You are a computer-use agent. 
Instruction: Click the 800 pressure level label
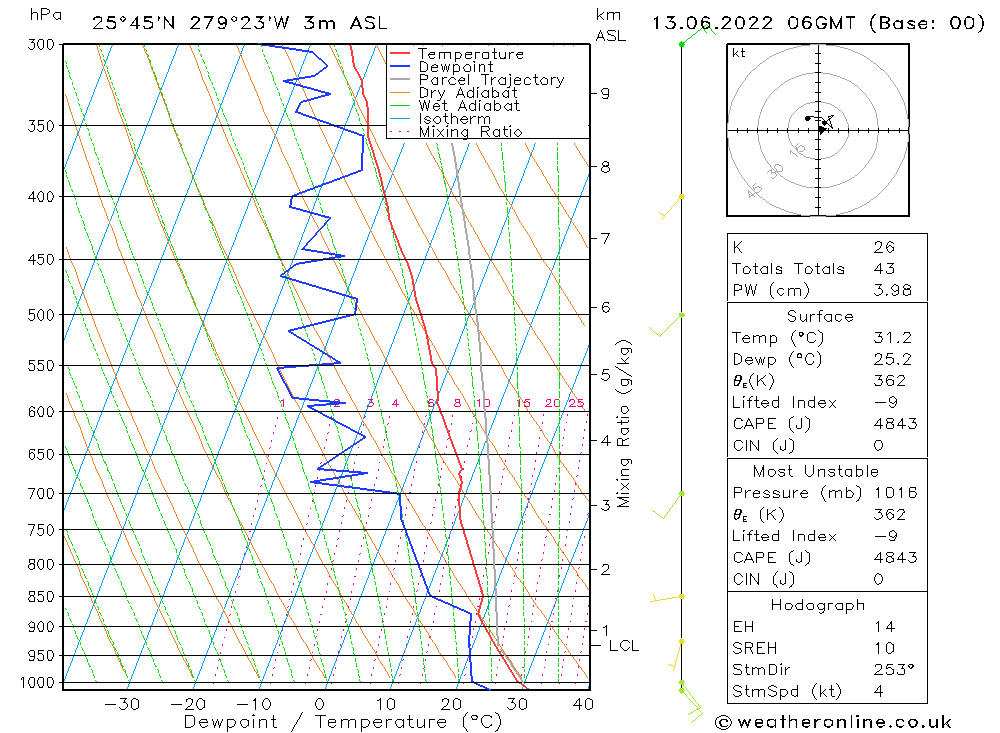tap(41, 565)
